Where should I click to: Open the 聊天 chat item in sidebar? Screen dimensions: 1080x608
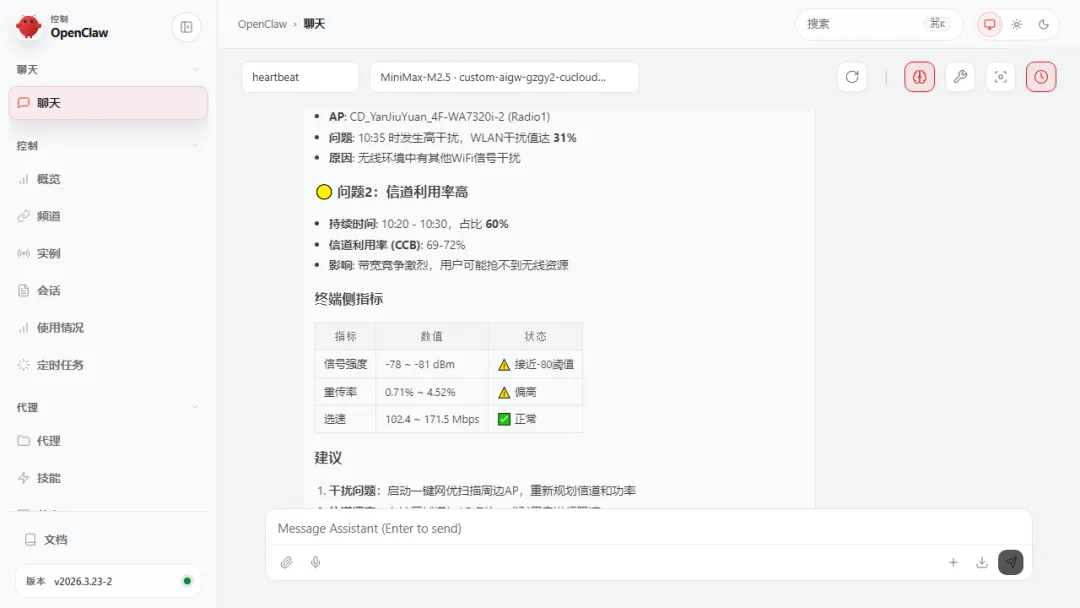tap(108, 103)
